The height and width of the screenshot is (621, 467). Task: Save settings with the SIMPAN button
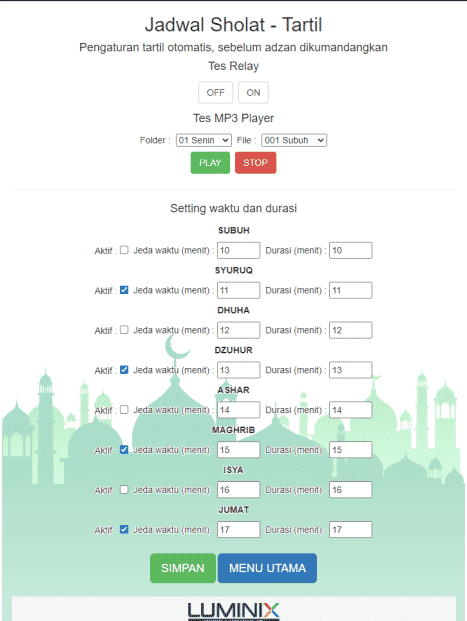pos(183,568)
